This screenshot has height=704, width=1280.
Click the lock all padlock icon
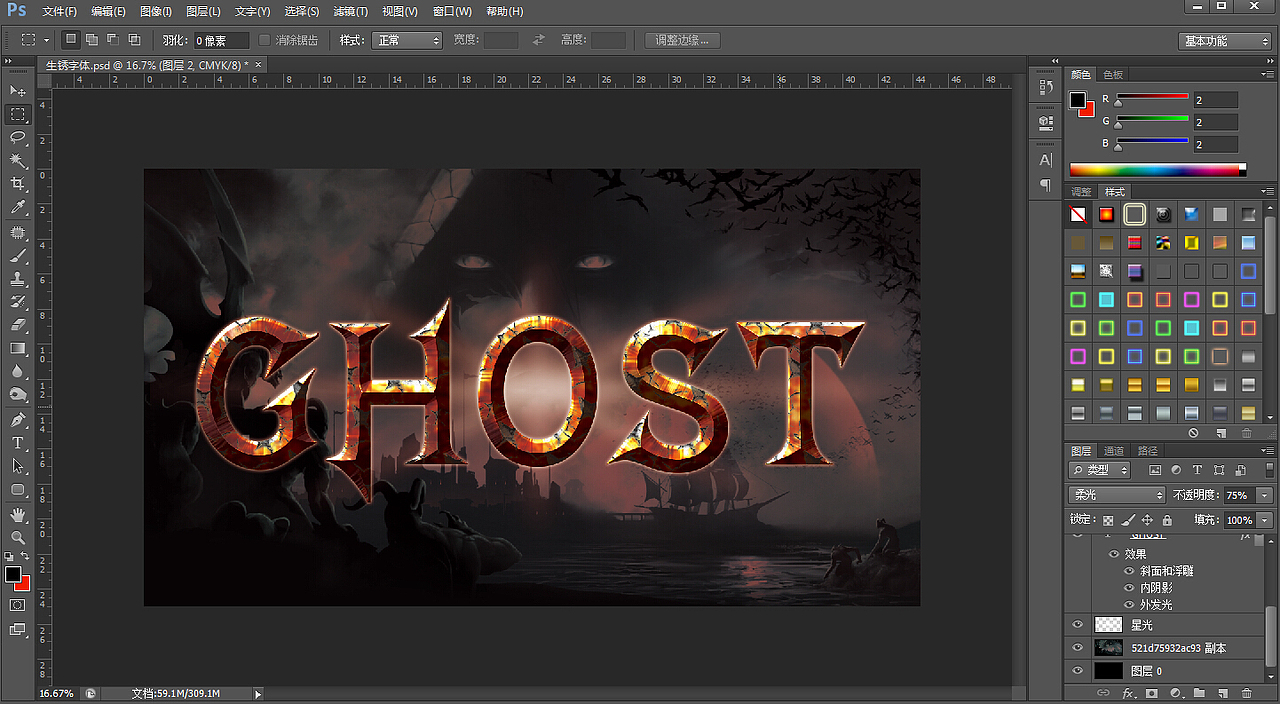click(1167, 520)
